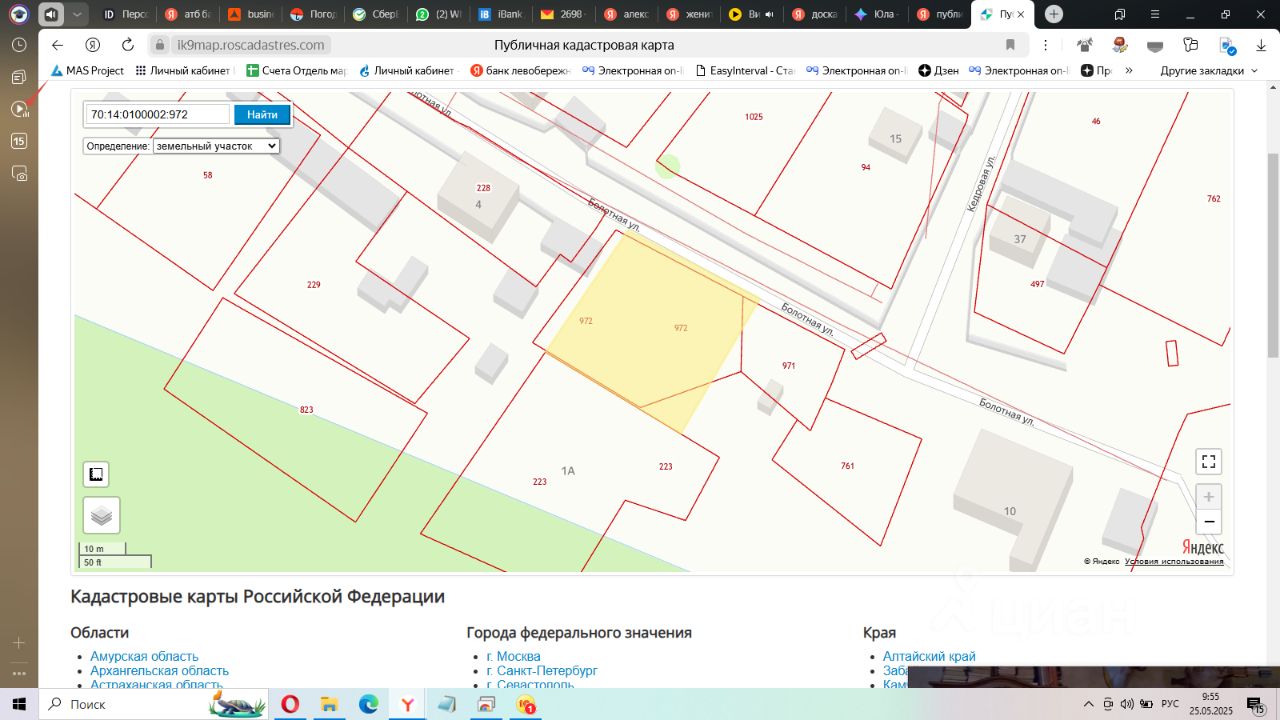Click the sidebar three-dots more button
This screenshot has width=1280, height=720.
click(18, 672)
